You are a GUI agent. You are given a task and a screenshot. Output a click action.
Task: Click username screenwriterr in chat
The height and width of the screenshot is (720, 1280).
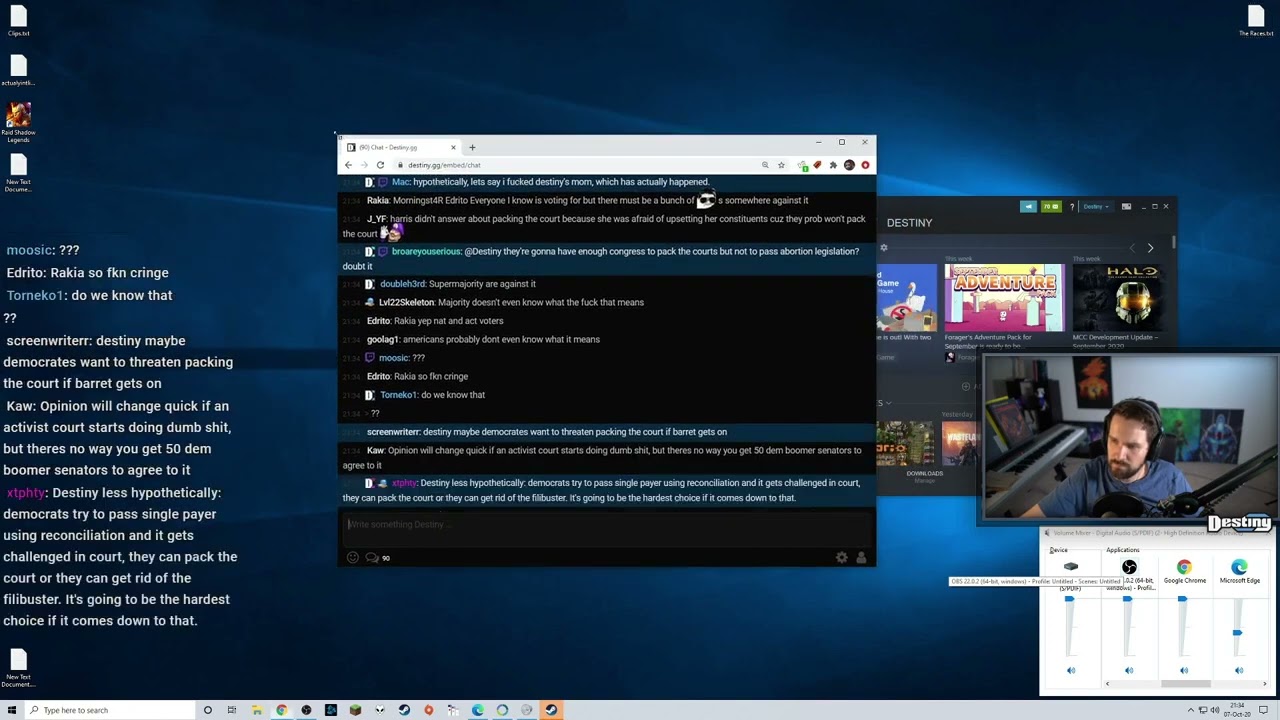point(393,432)
